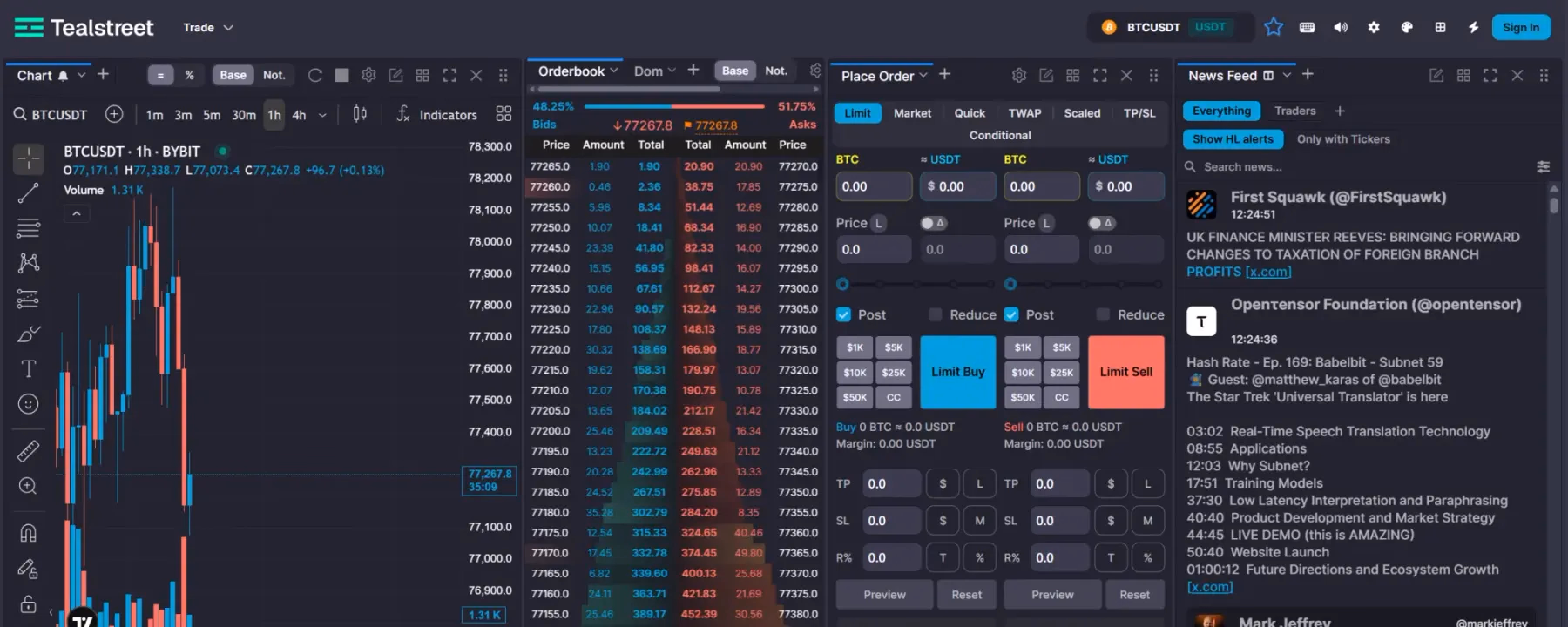Click the sell-side order size slider handle
Viewport: 1568px width, 627px height.
pos(1010,284)
